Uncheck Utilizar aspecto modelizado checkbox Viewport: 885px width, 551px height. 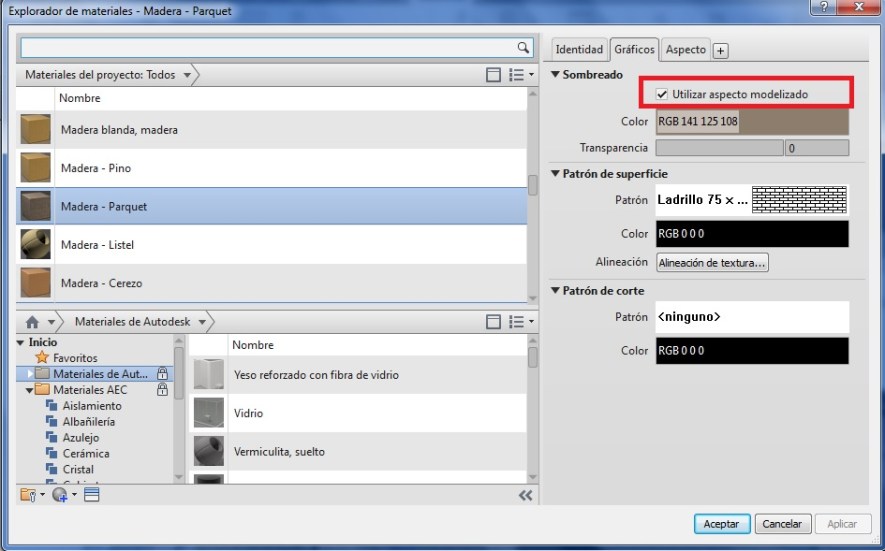[662, 94]
